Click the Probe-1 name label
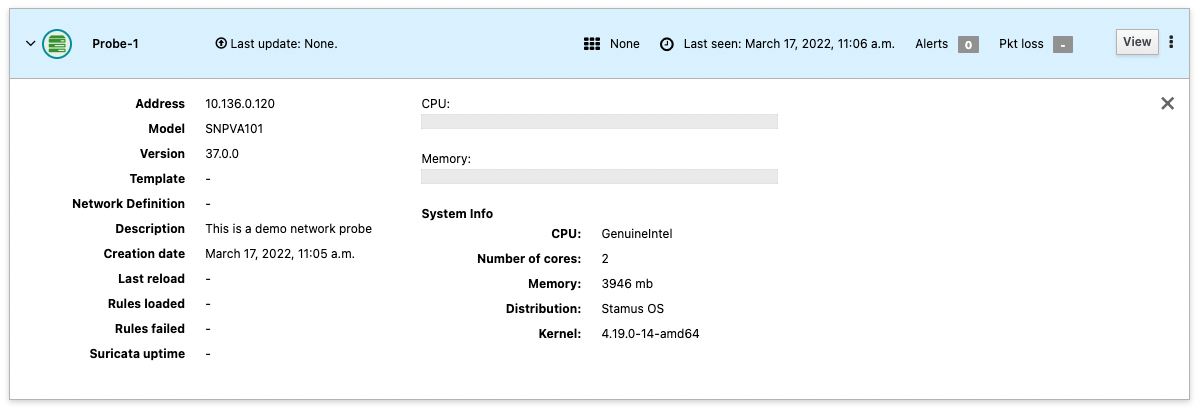This screenshot has height=413, width=1200. (x=115, y=44)
